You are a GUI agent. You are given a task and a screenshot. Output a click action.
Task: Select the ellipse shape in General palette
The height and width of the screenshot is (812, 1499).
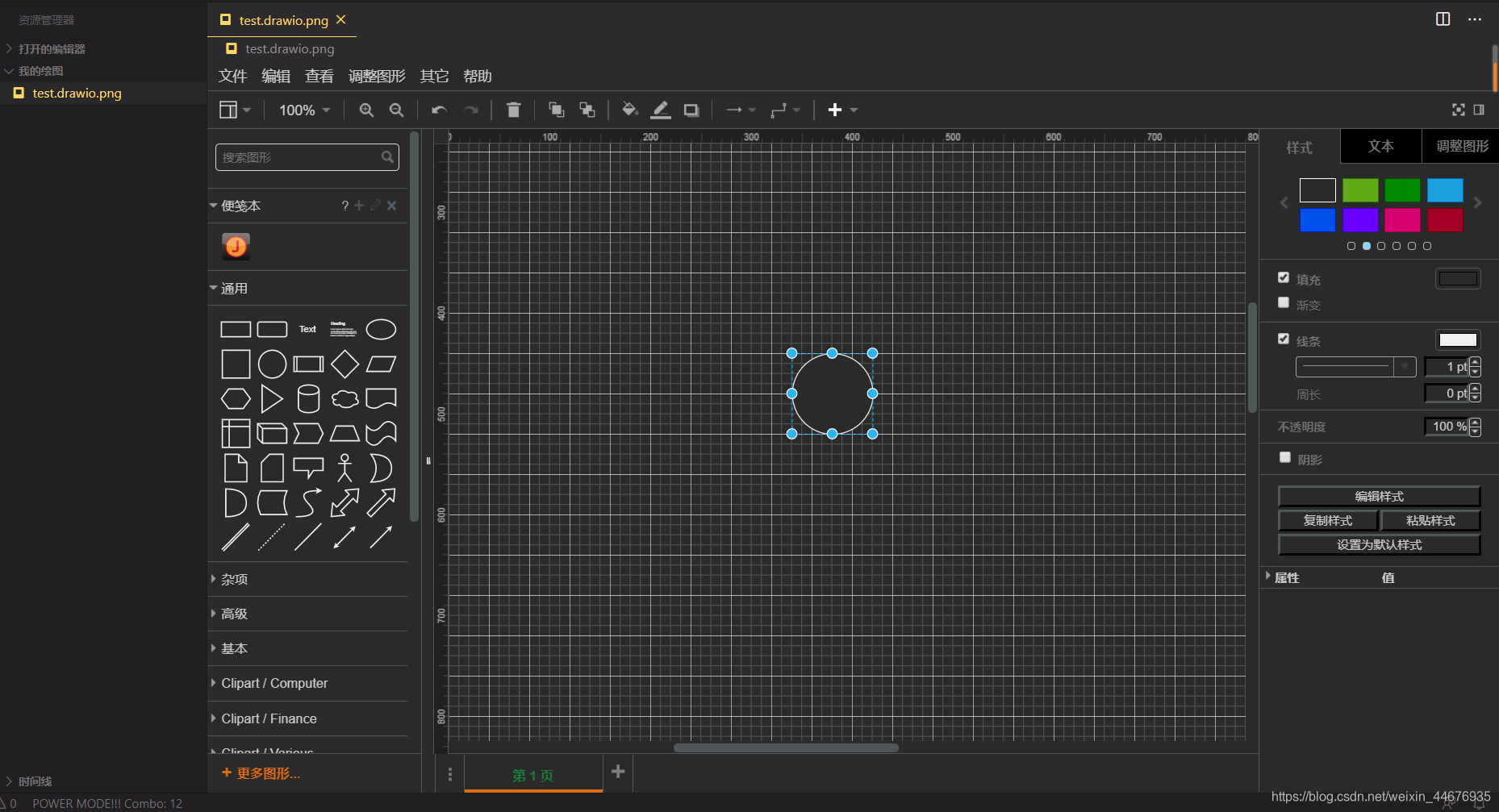point(381,329)
